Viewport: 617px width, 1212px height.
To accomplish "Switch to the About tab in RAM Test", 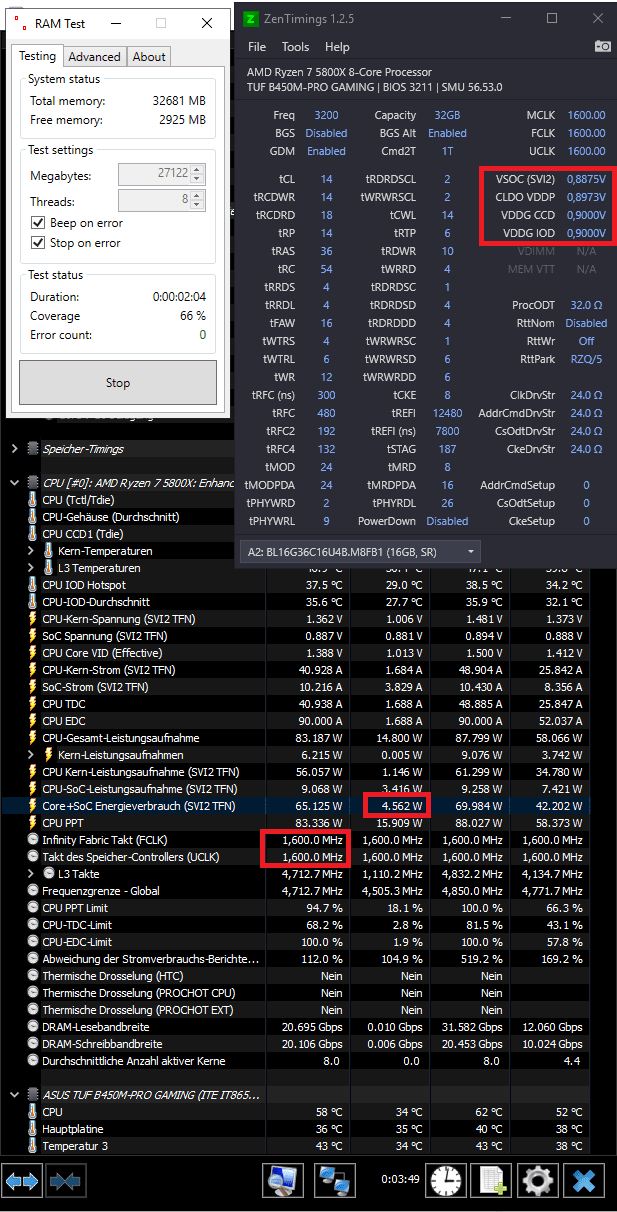I will click(149, 57).
